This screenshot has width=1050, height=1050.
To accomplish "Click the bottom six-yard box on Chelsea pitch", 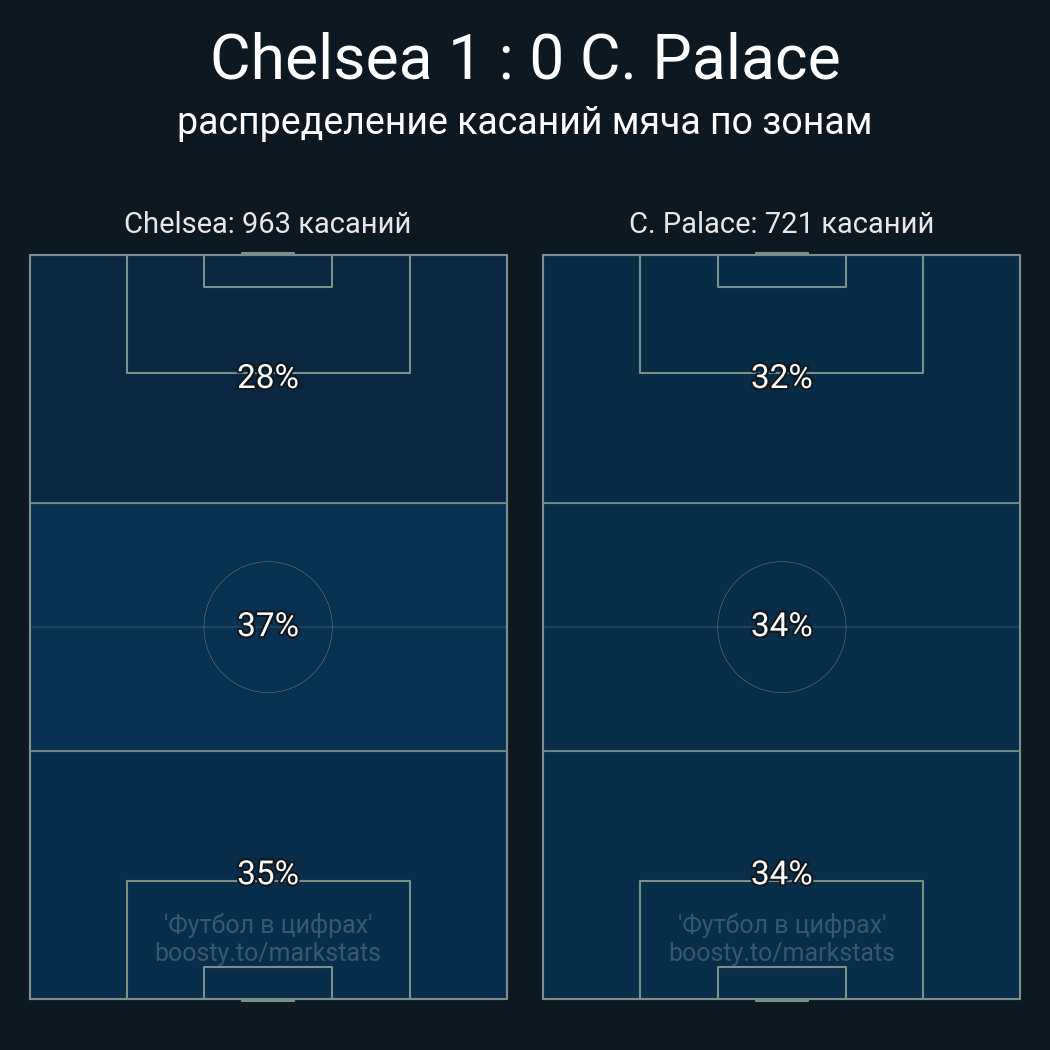I will (268, 982).
